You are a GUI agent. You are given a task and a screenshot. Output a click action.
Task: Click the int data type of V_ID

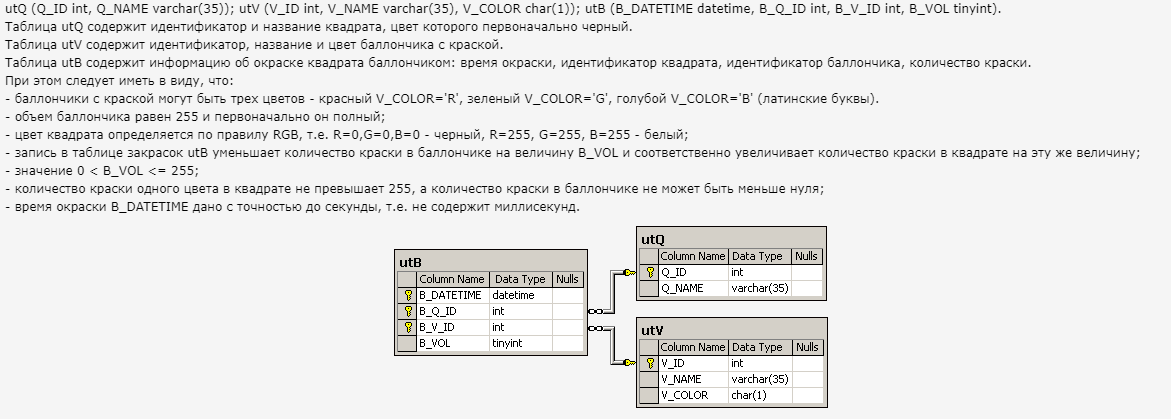[x=759, y=364]
